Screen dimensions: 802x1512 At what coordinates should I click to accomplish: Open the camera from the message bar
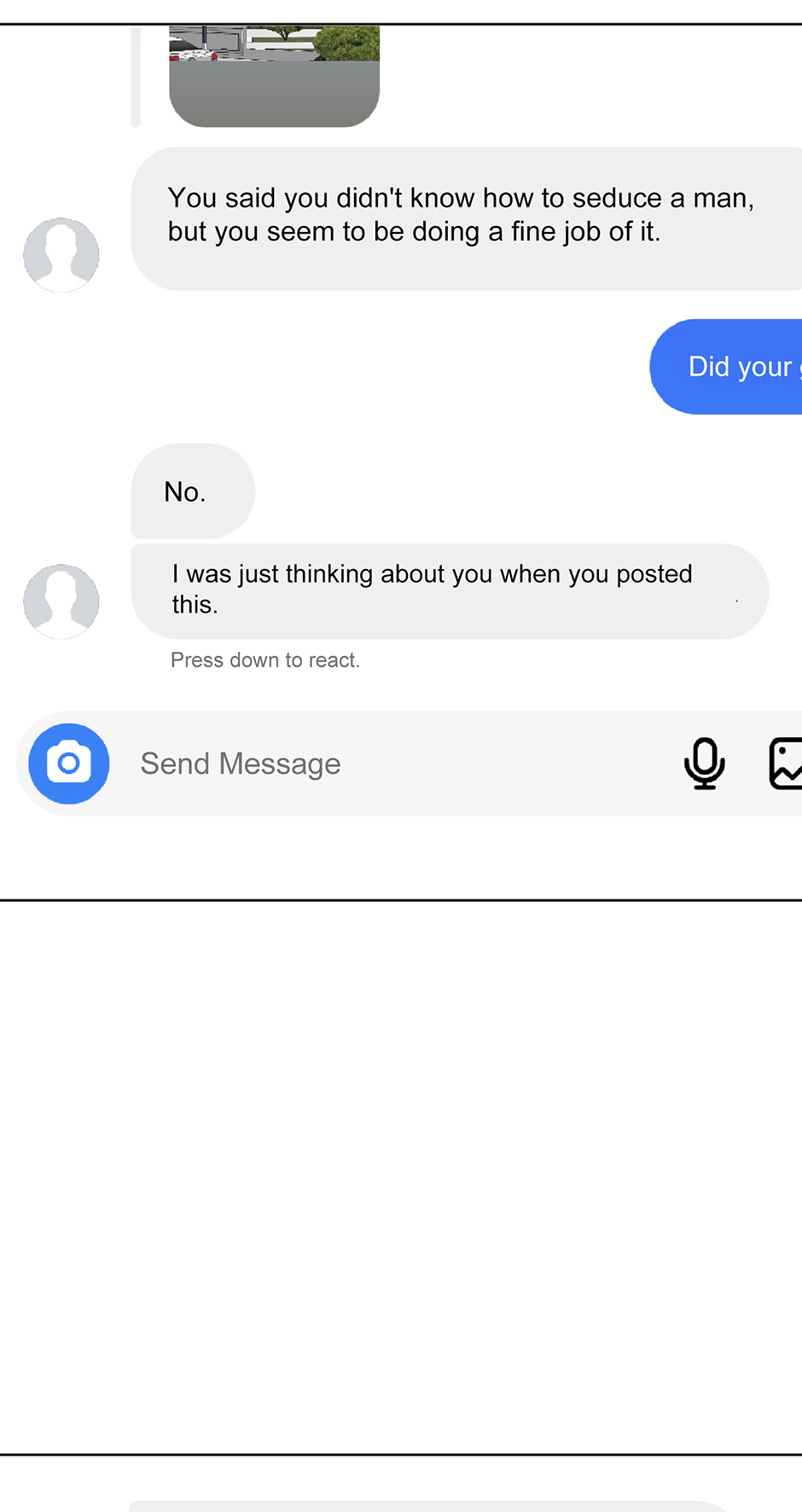point(68,764)
